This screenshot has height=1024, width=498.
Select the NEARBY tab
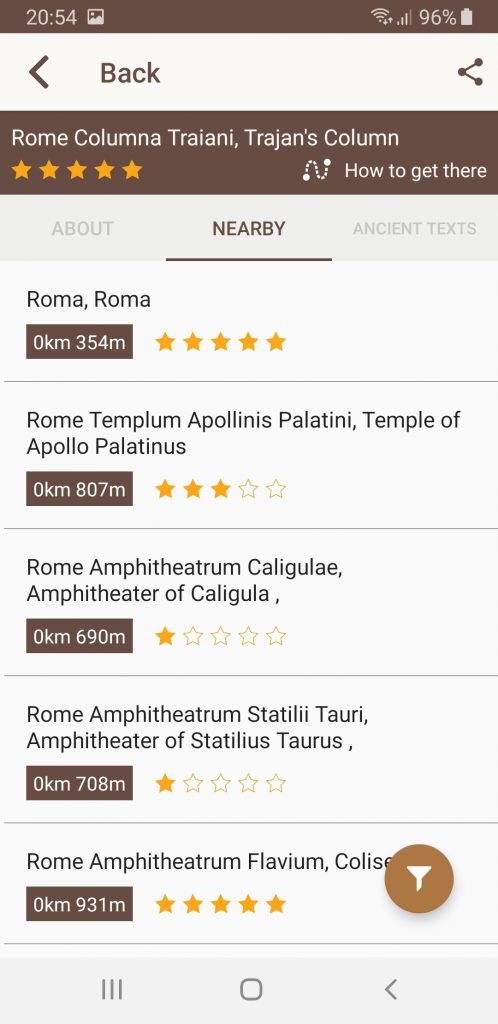(249, 229)
